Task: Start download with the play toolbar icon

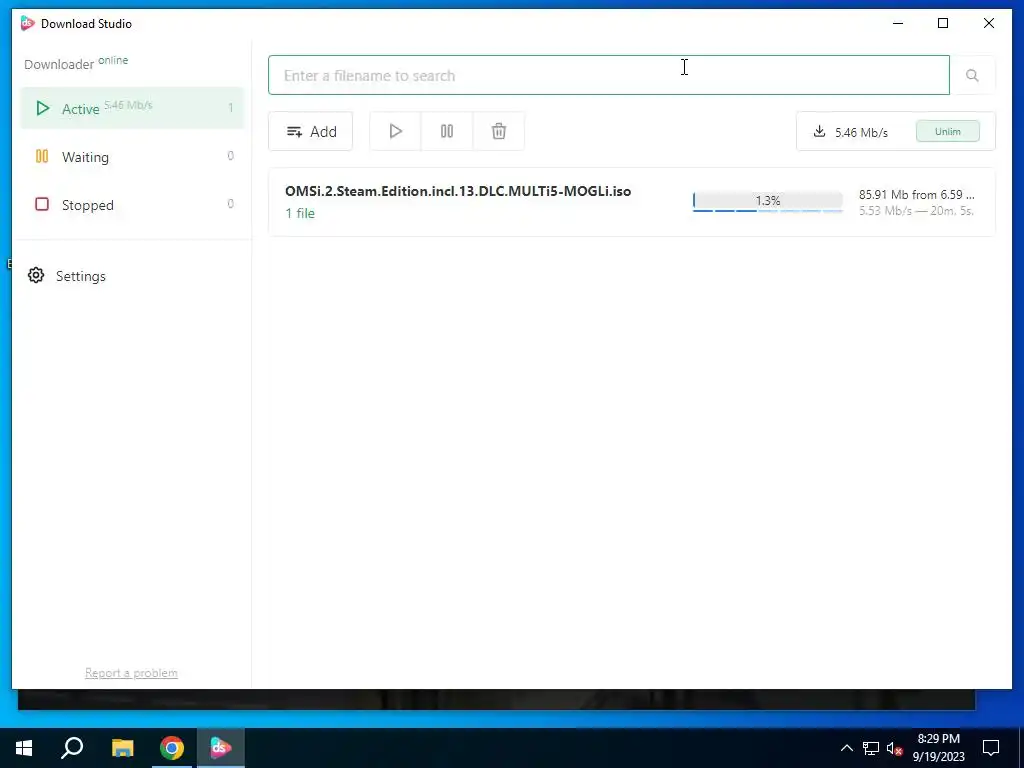Action: click(x=395, y=131)
